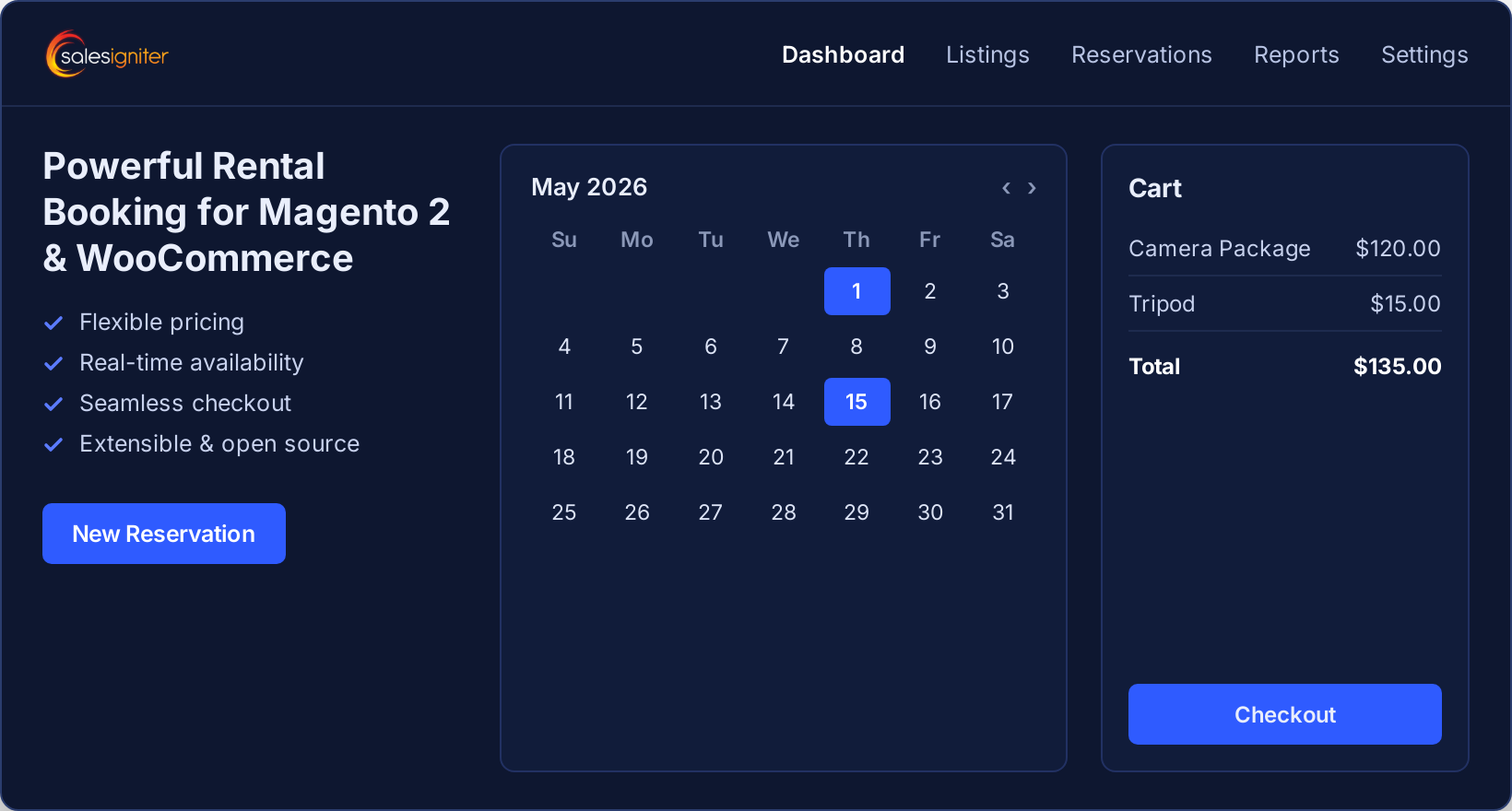Choose day 24 in May calendar

[x=1003, y=457]
